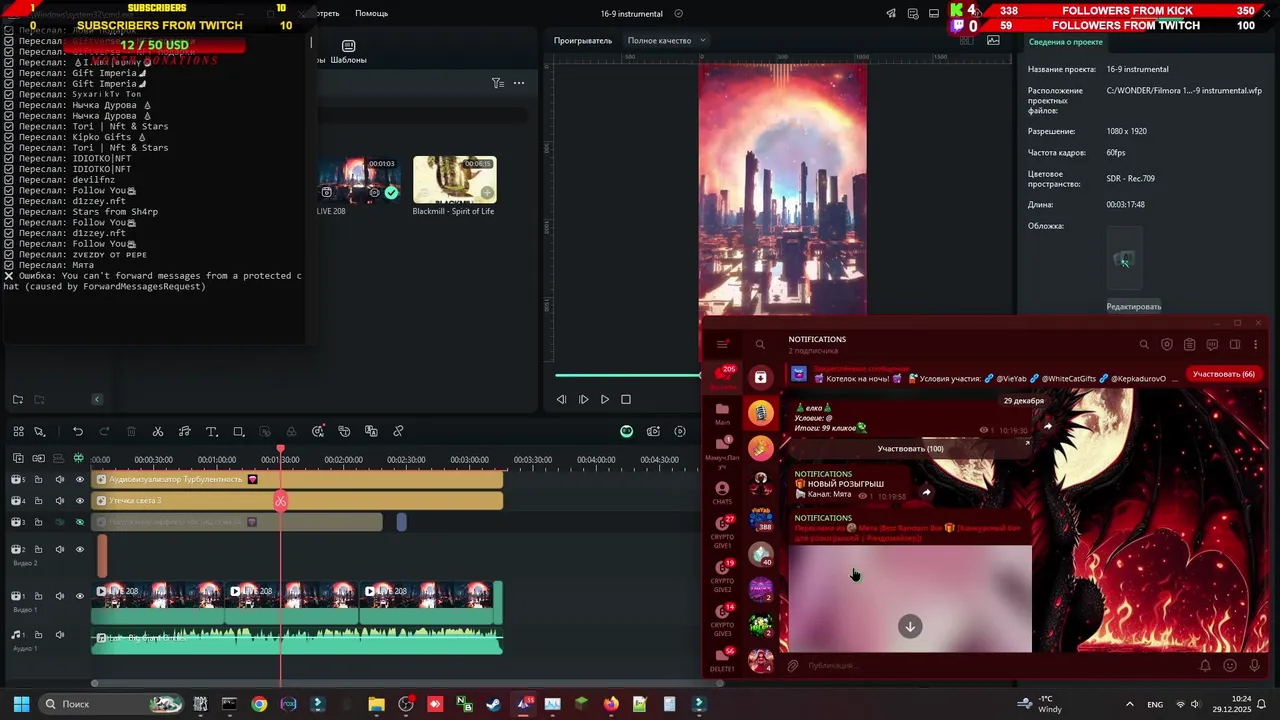Viewport: 1280px width, 720px height.
Task: Hide the Видео 1 track with eye icon
Action: (80, 596)
